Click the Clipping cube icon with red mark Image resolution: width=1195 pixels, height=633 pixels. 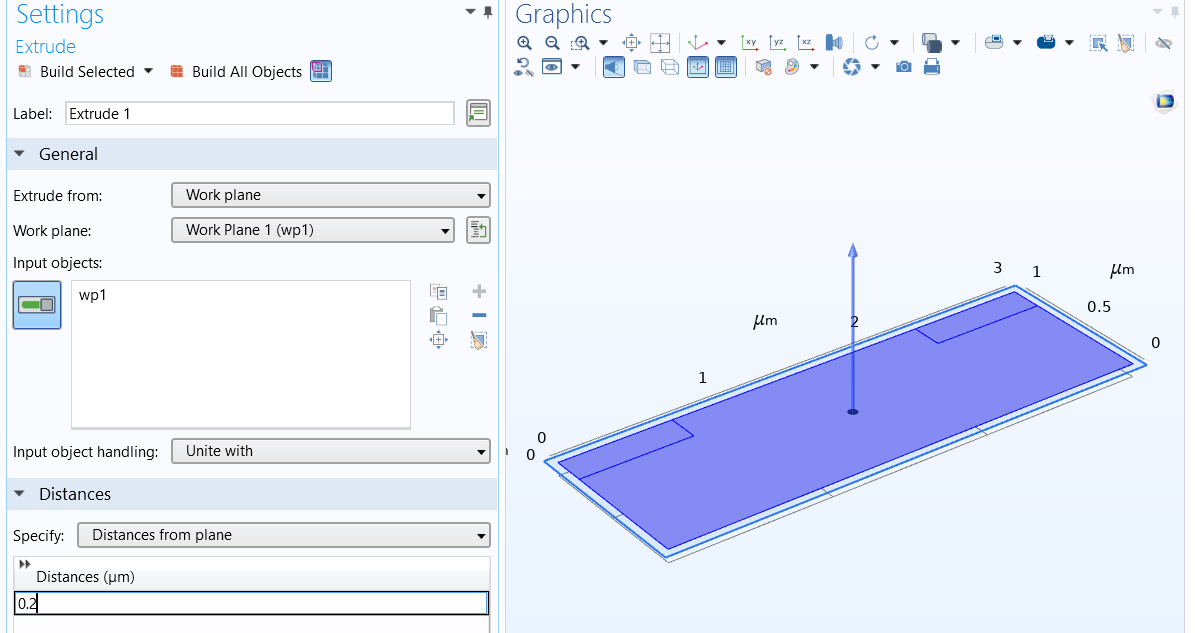(x=764, y=67)
